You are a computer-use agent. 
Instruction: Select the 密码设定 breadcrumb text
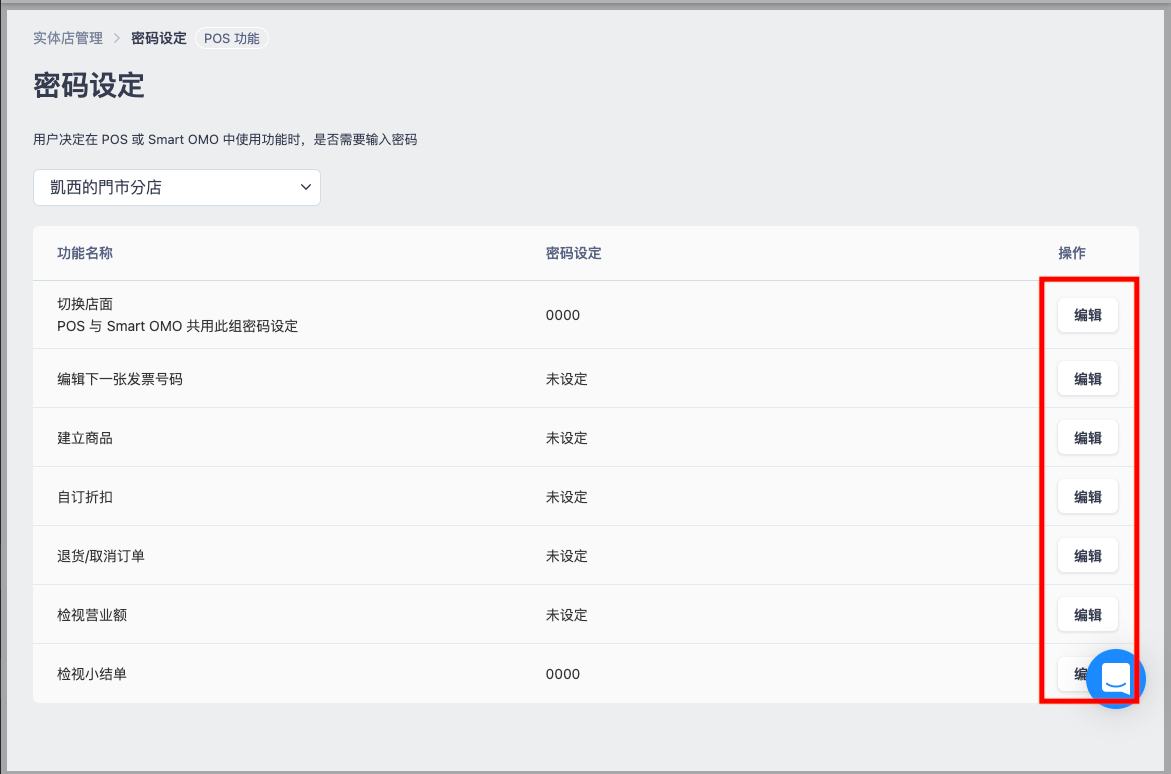coord(159,38)
